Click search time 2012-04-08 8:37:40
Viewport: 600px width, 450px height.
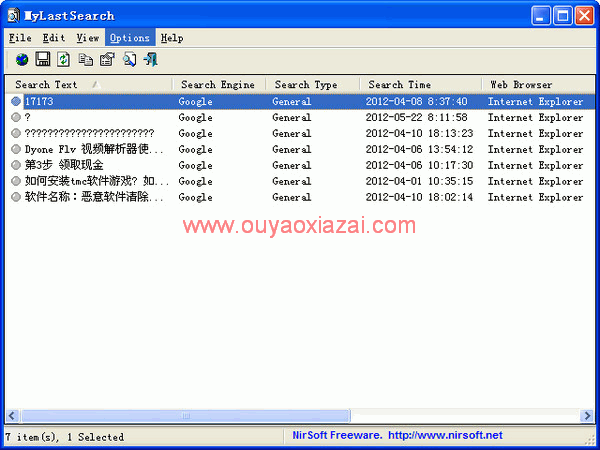416,101
